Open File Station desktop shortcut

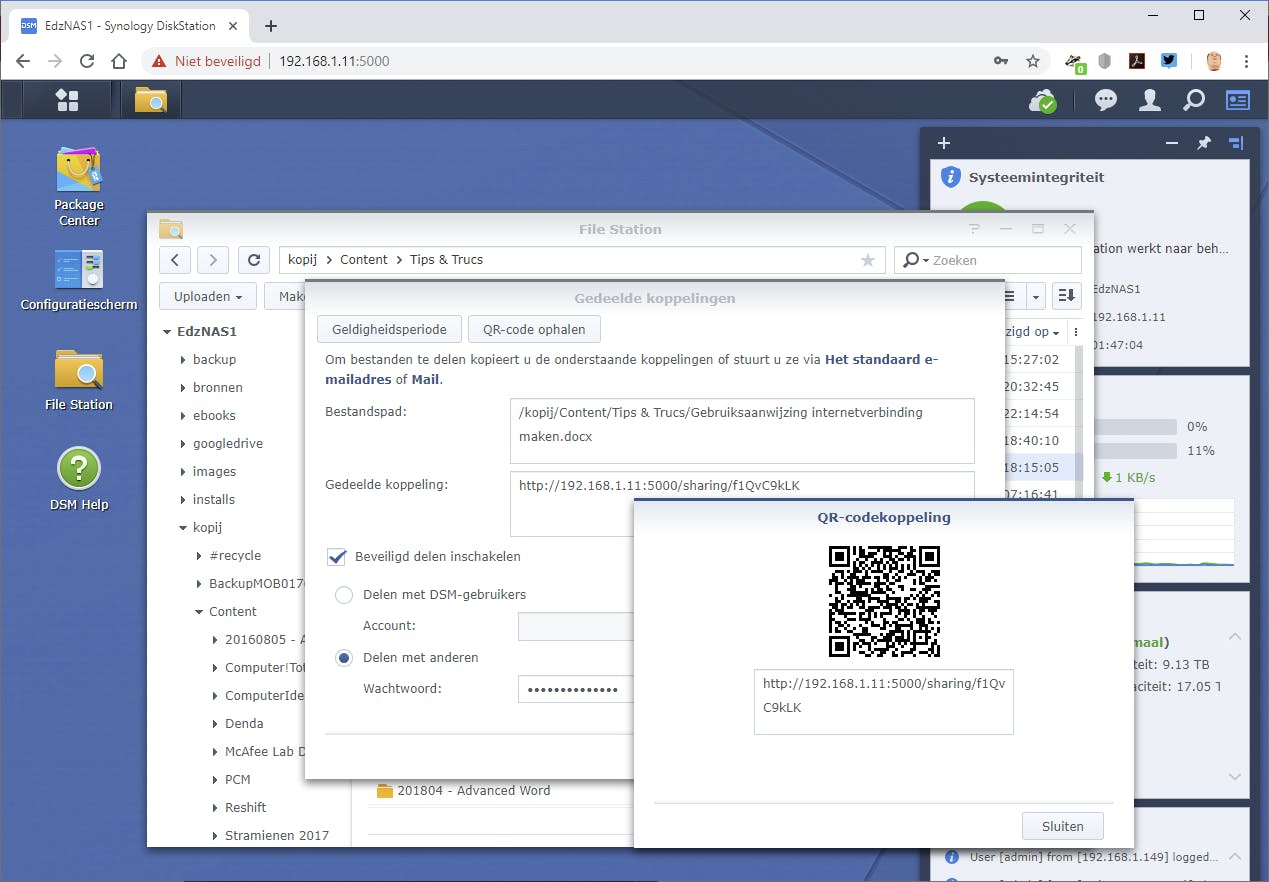point(79,380)
